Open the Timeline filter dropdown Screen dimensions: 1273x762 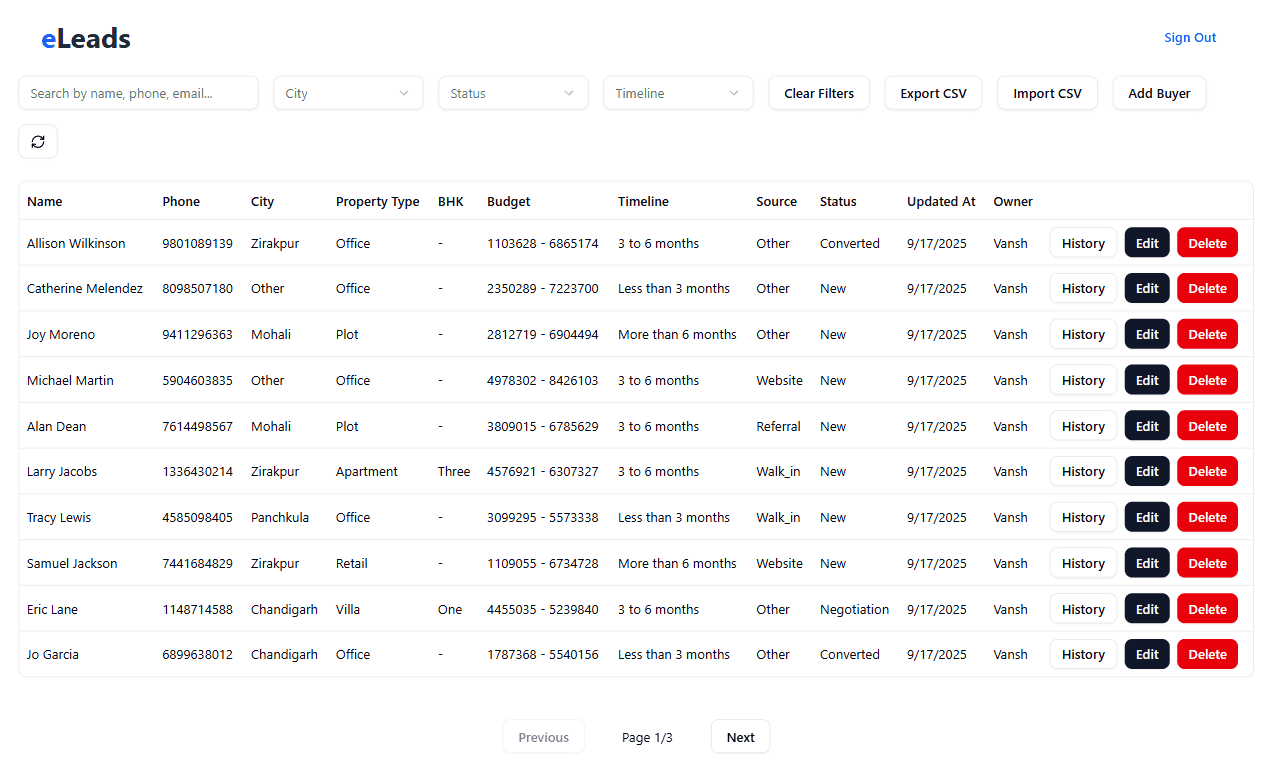tap(678, 93)
